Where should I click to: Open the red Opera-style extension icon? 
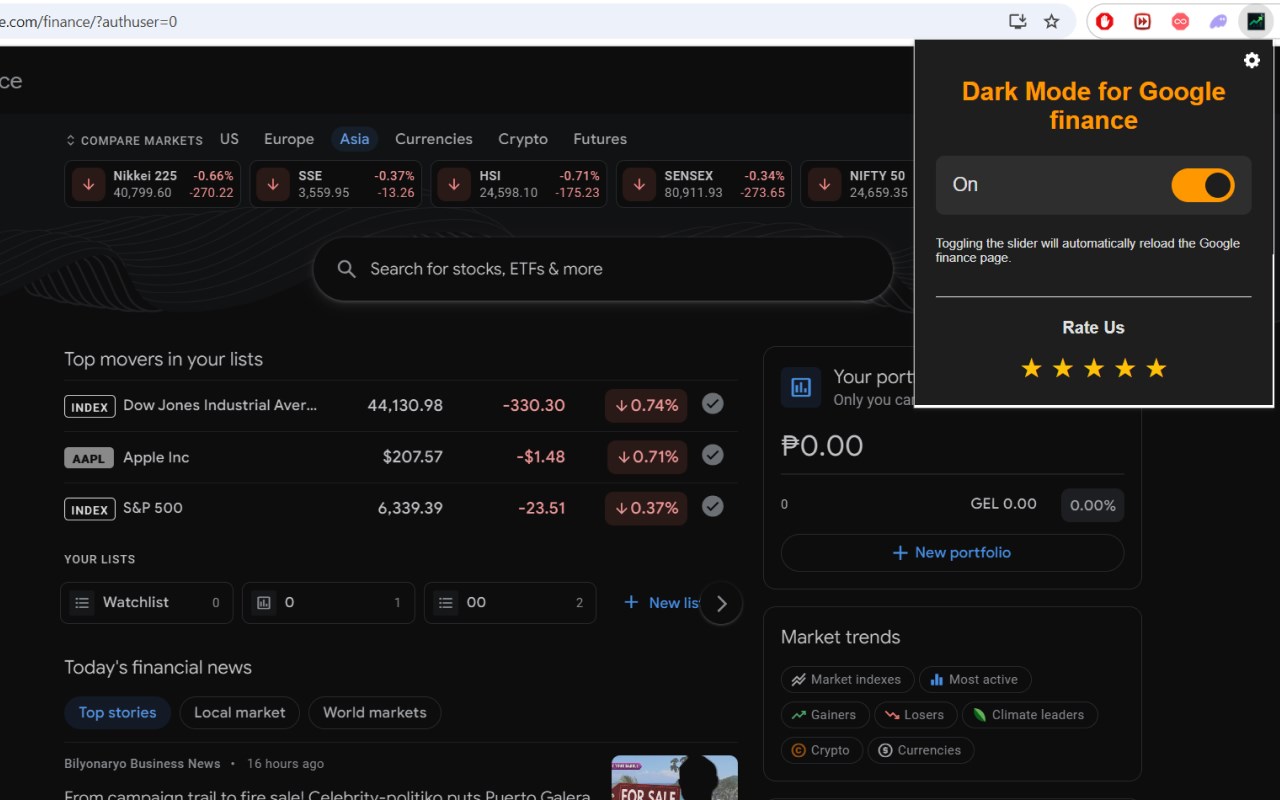(x=1105, y=21)
